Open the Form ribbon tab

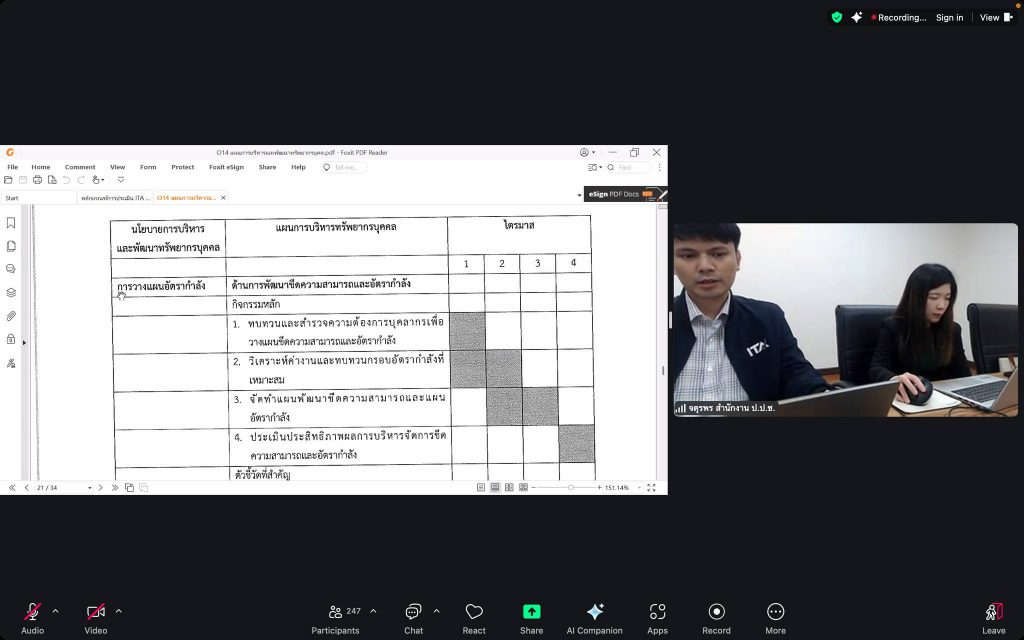(x=148, y=167)
